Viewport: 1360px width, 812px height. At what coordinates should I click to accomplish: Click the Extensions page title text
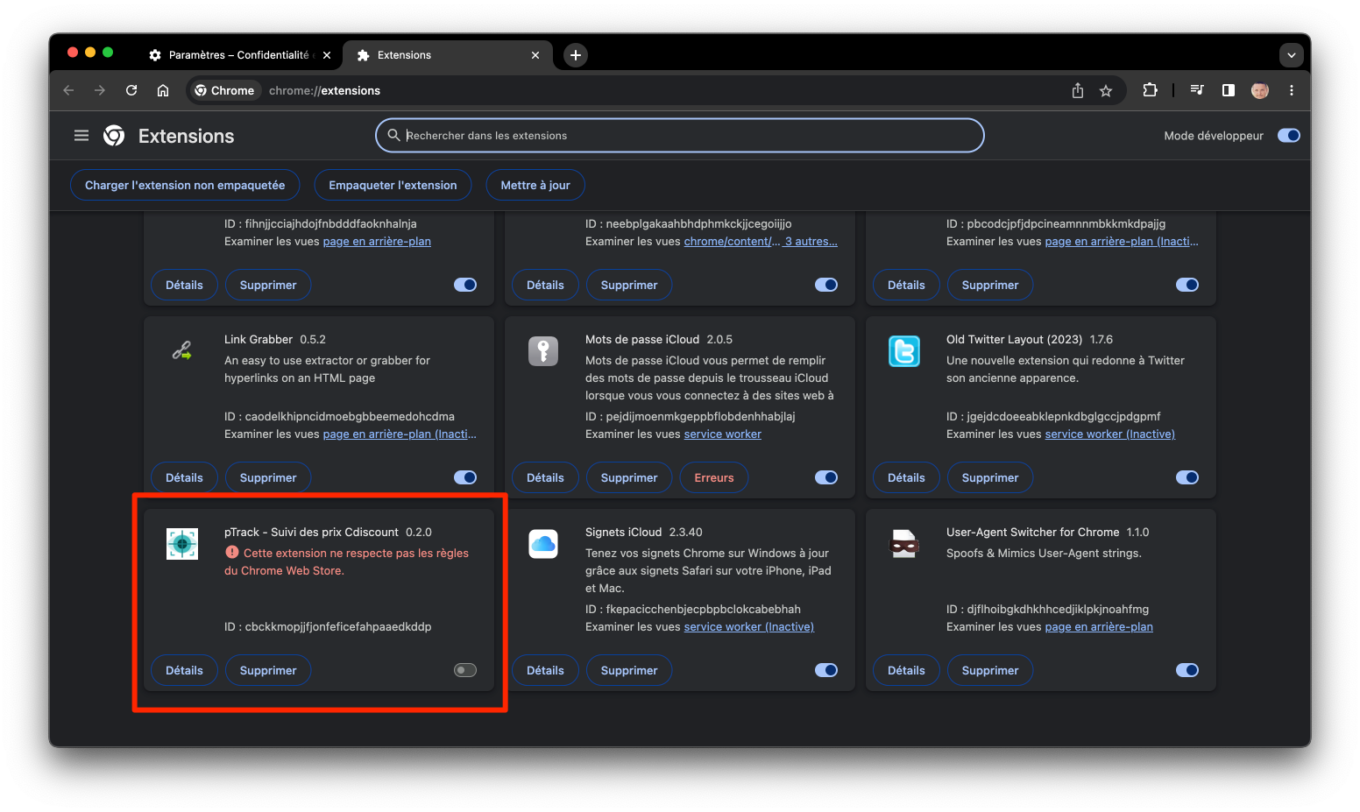tap(186, 136)
